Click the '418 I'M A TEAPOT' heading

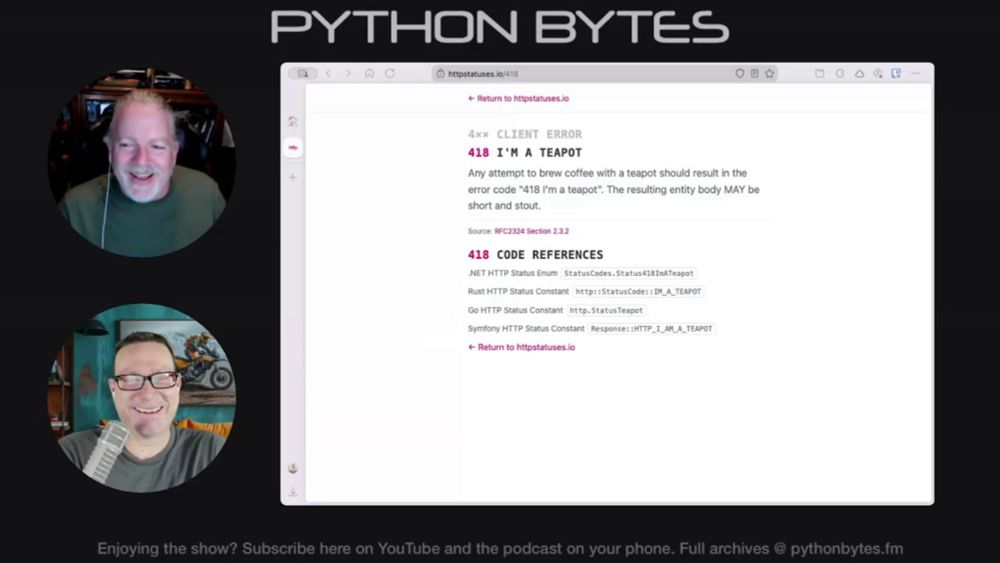[525, 153]
